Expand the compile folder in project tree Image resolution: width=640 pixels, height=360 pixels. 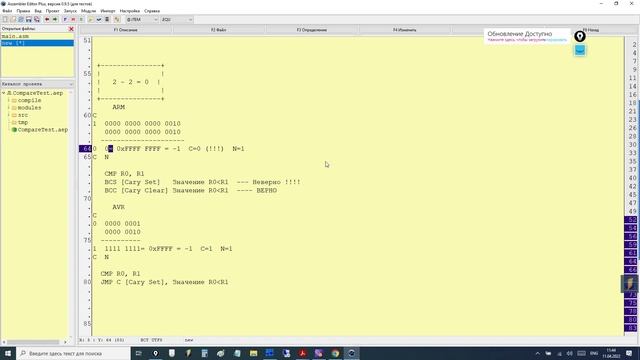(9, 100)
